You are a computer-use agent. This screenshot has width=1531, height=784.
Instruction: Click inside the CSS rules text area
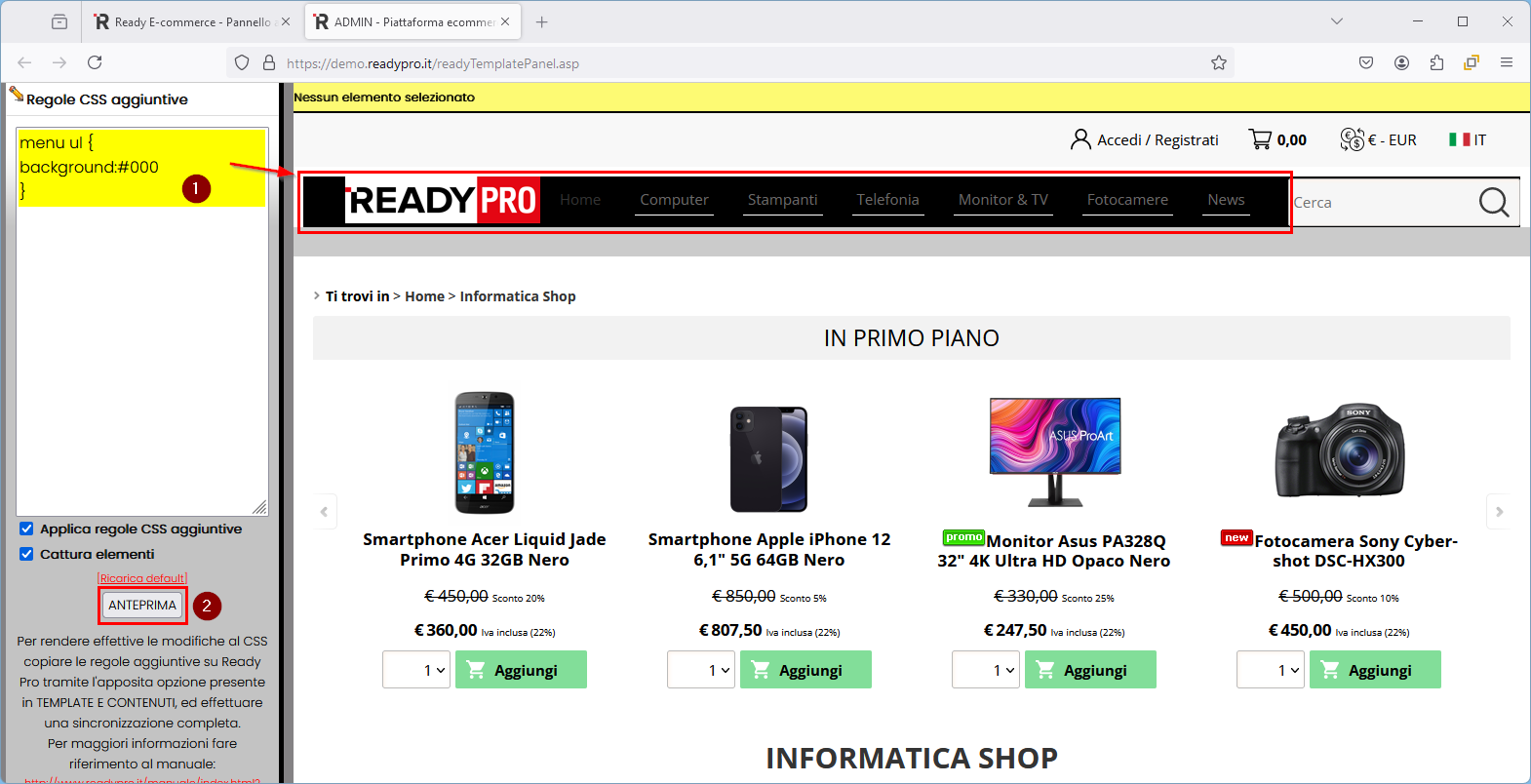142,322
